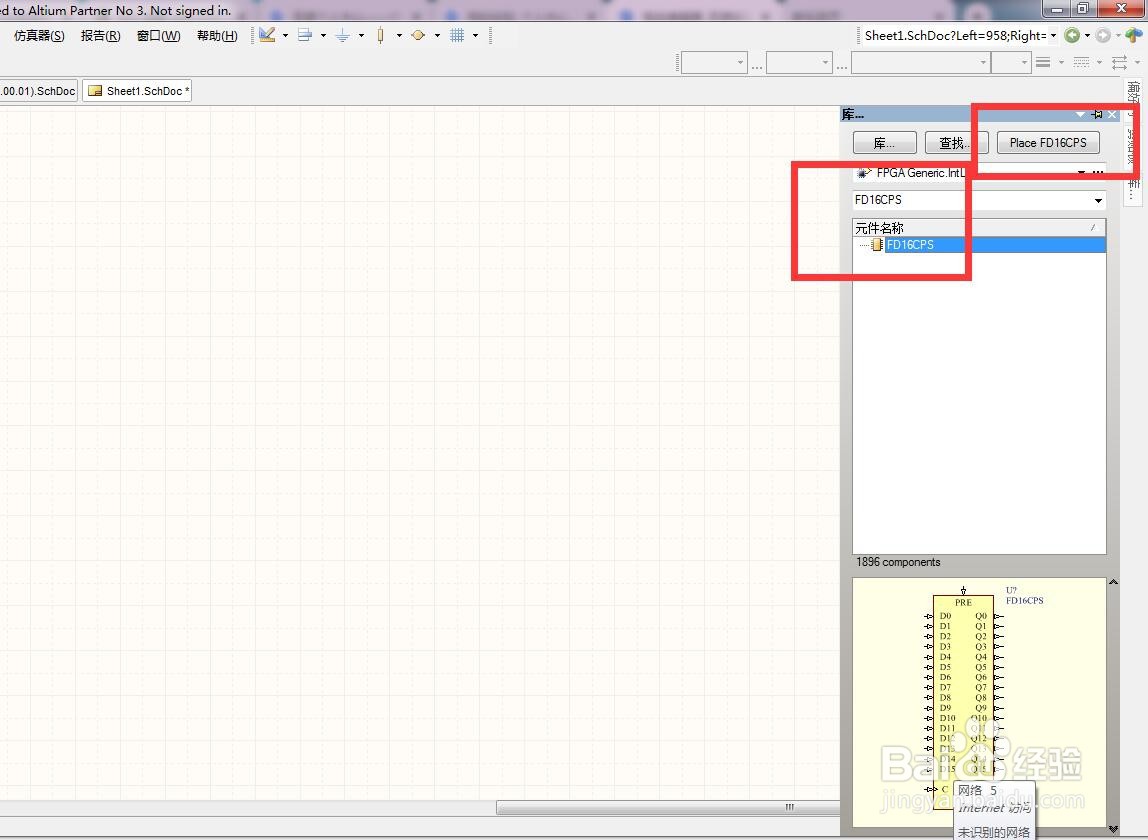
Task: Select the drawing utility tools icon
Action: (267, 34)
